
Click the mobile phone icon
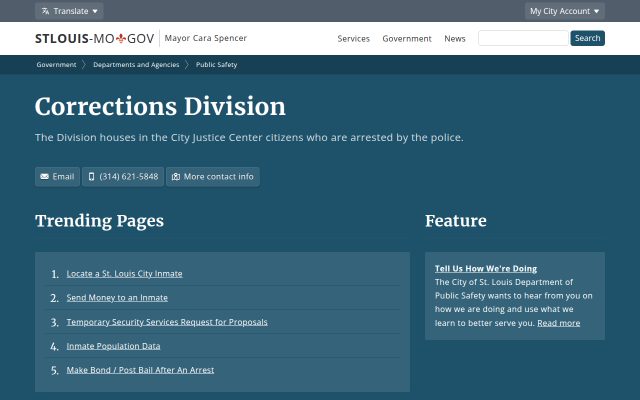pos(91,176)
